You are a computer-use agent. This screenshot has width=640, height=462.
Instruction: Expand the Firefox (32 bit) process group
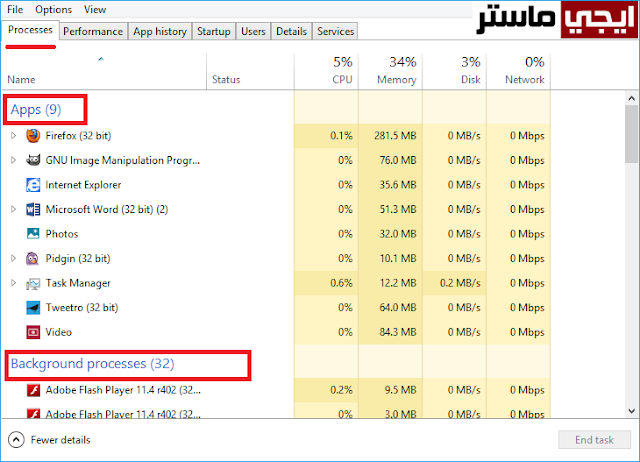point(13,135)
